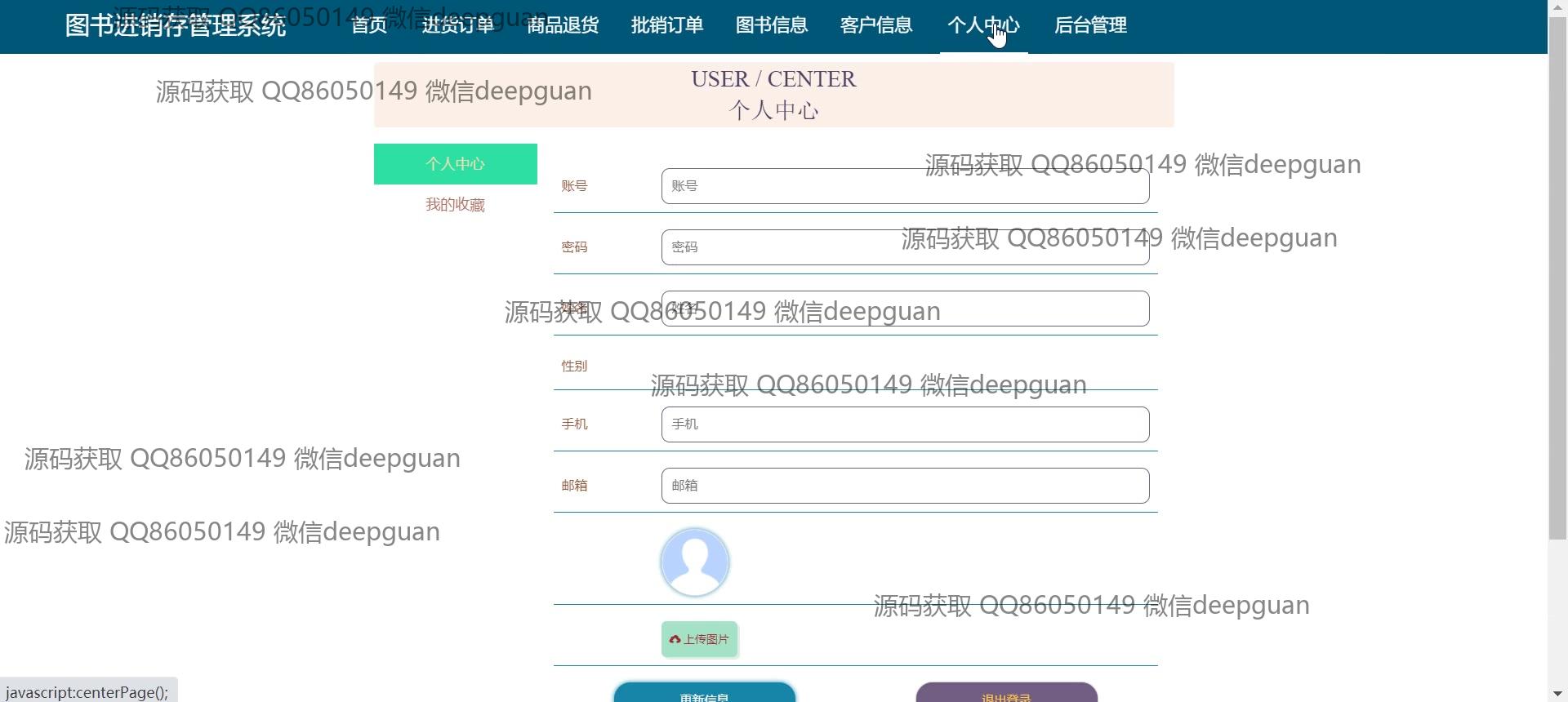Open the 图书信息 page
Viewport: 1568px width, 702px height.
pyautogui.click(x=772, y=25)
